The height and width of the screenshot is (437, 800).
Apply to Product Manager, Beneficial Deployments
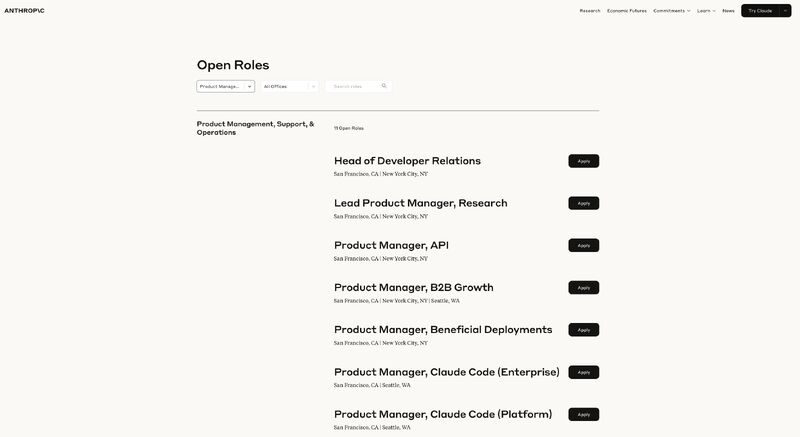pyautogui.click(x=584, y=330)
